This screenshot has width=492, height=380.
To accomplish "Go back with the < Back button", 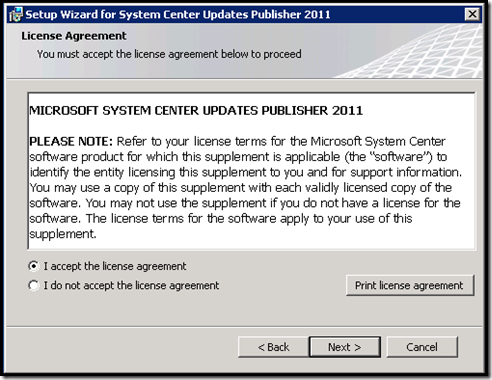I will [273, 347].
